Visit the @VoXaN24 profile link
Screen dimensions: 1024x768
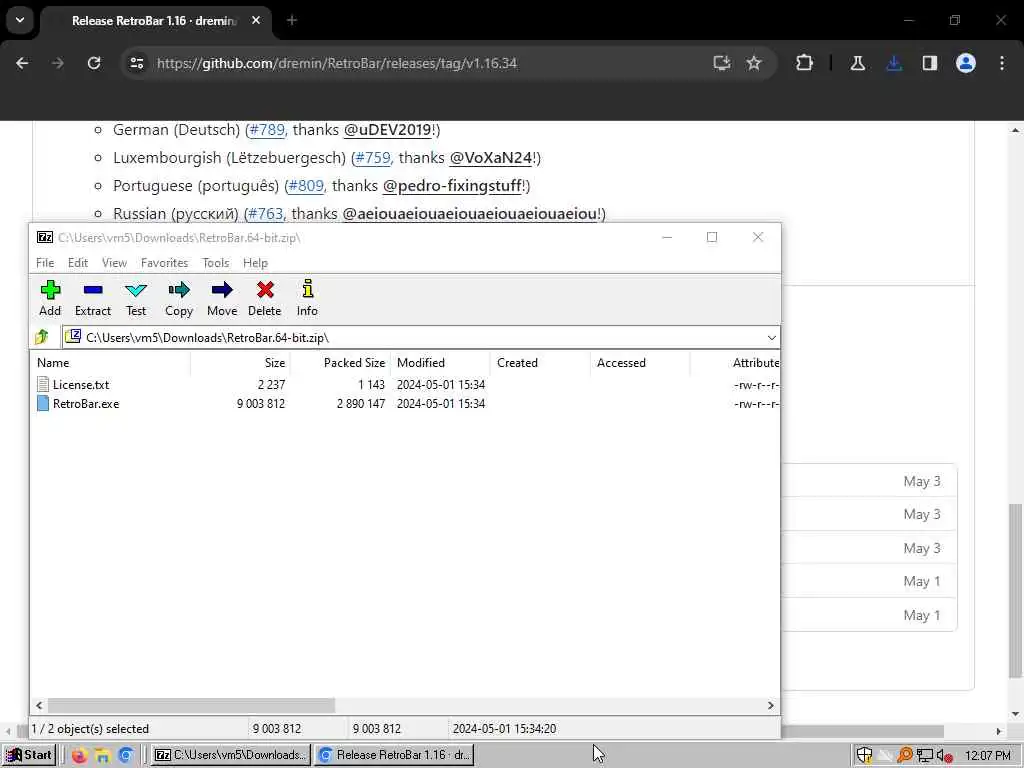click(x=491, y=157)
